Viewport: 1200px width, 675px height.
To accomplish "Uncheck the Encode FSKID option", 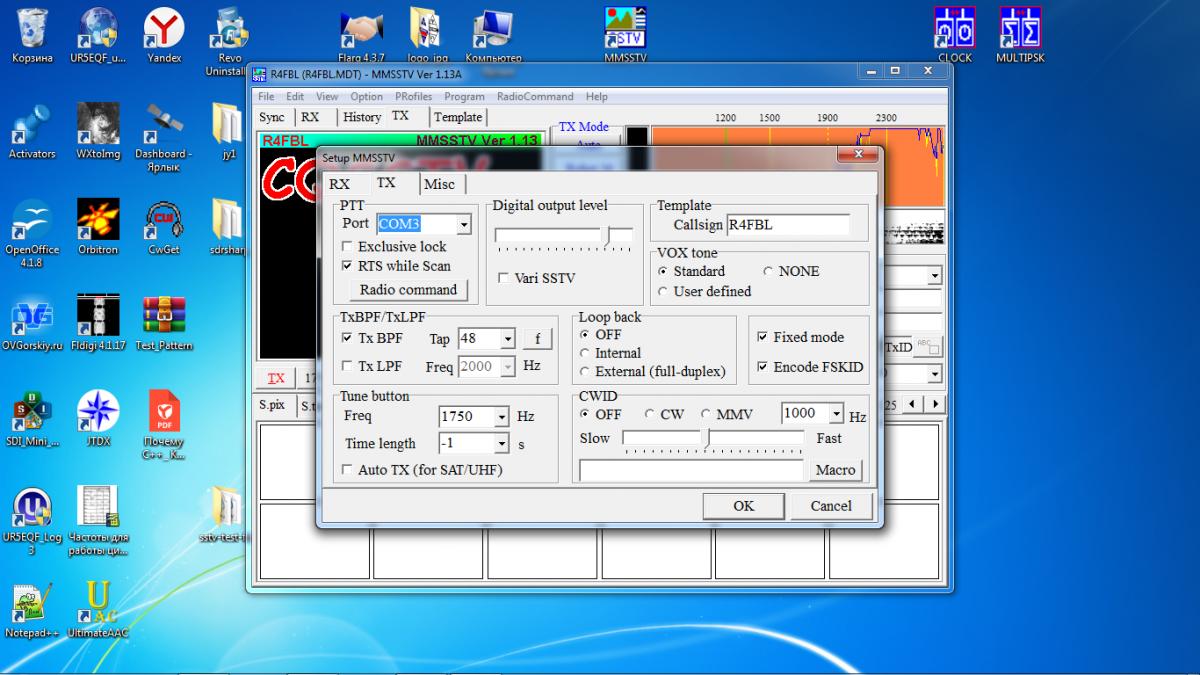I will click(763, 367).
